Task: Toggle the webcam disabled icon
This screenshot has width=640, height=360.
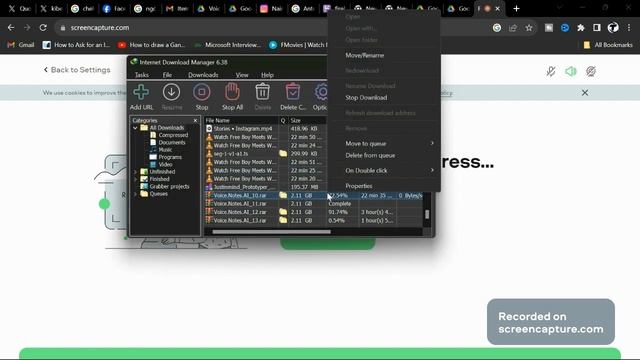Action: coord(591,71)
